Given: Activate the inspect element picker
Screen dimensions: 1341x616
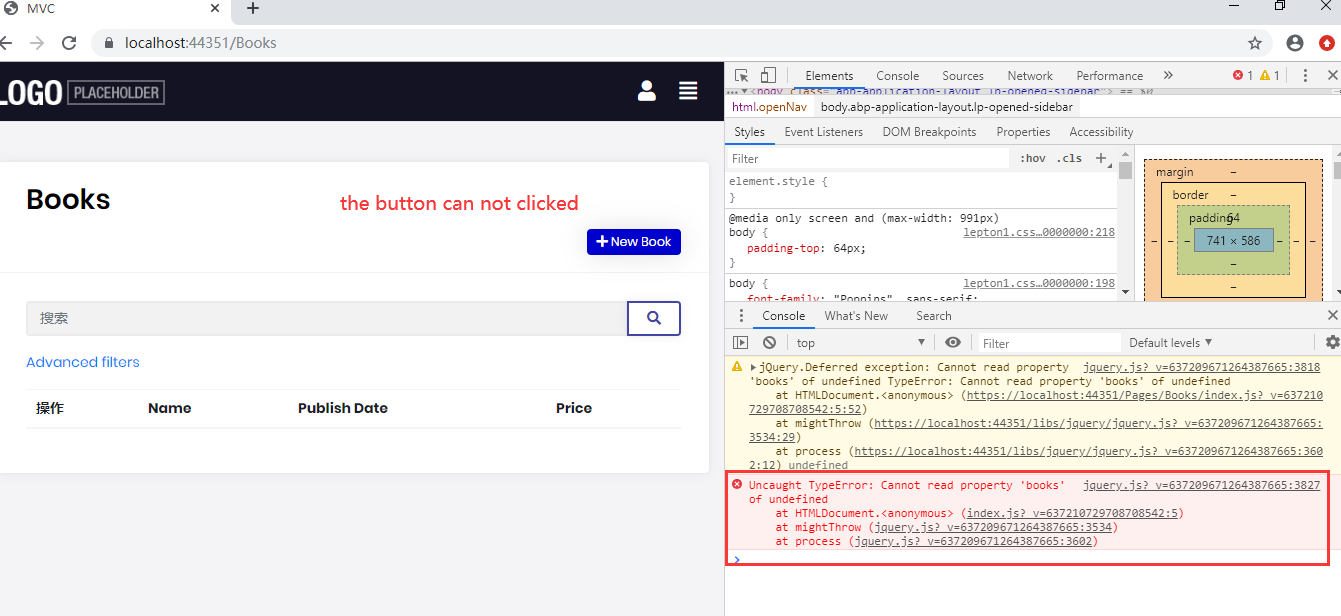Looking at the screenshot, I should coord(742,76).
